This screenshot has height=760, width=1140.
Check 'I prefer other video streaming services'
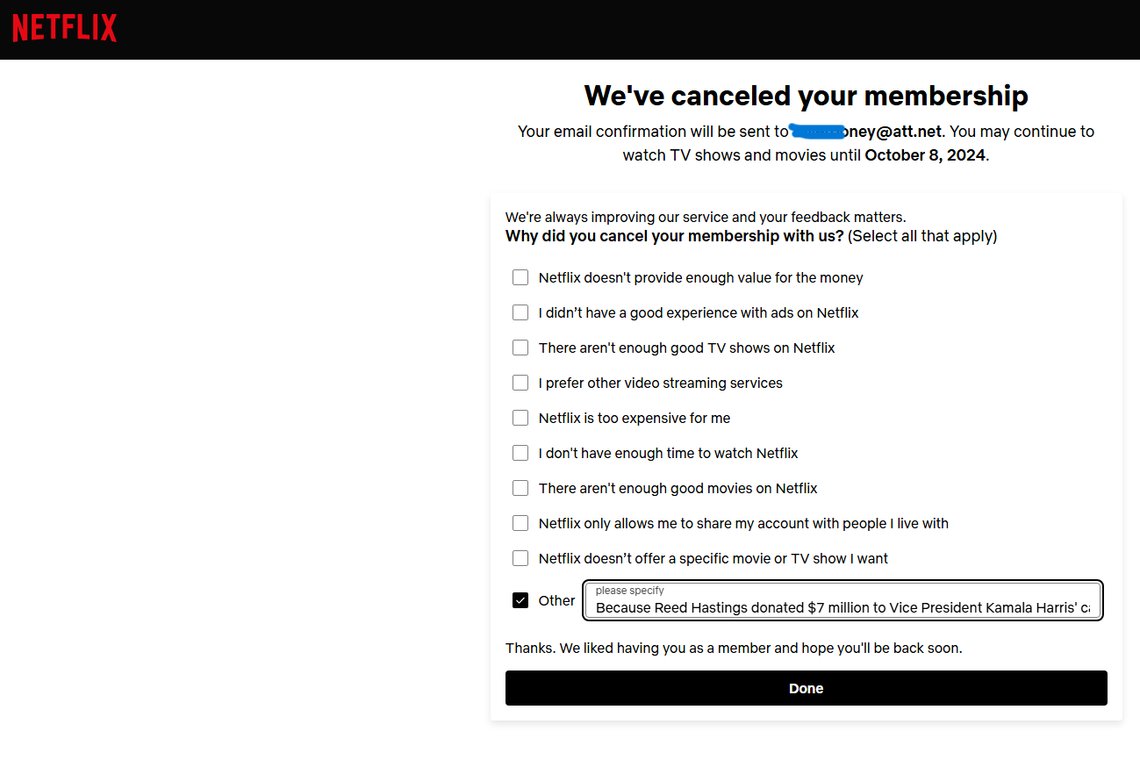click(520, 383)
